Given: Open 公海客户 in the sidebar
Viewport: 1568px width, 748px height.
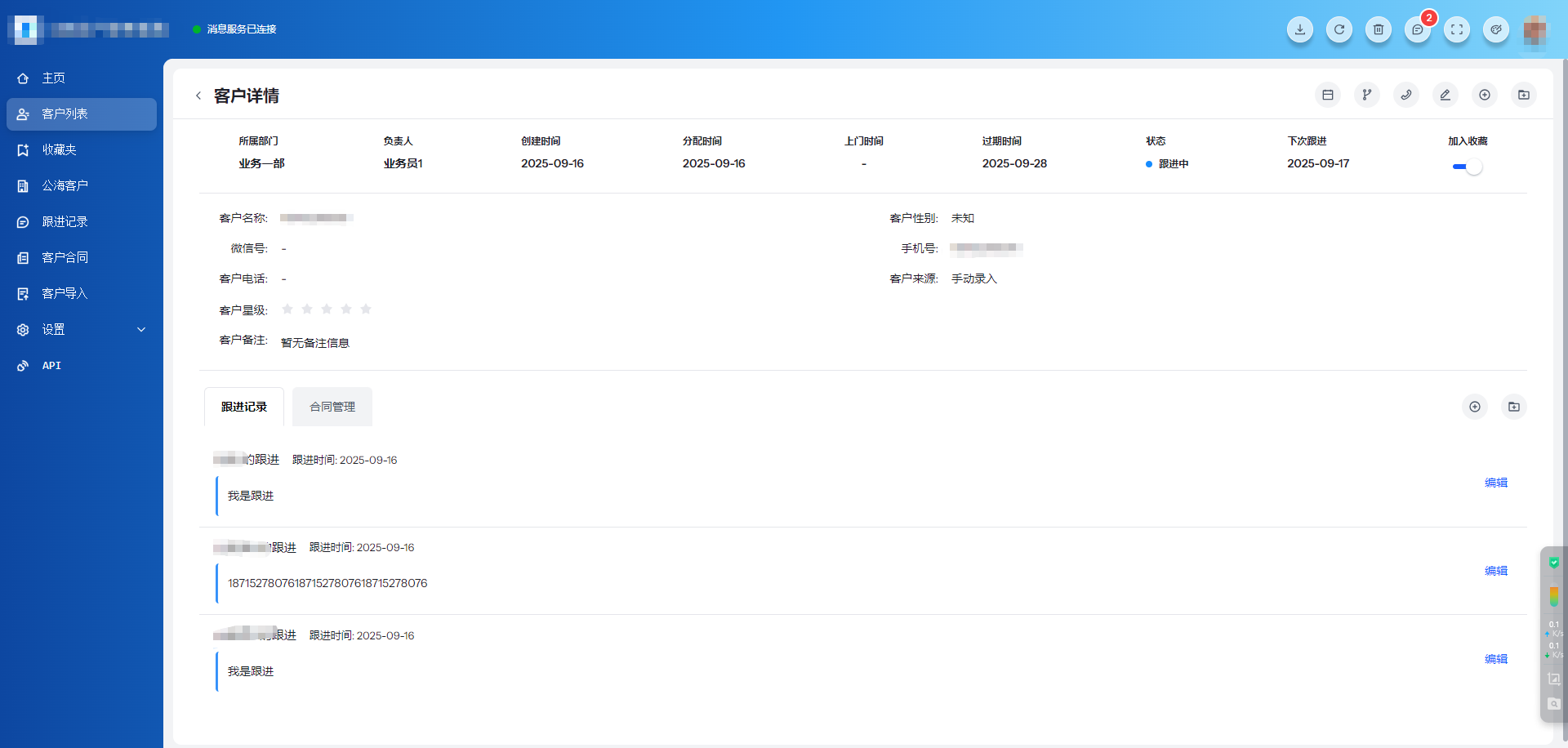Looking at the screenshot, I should 82,186.
